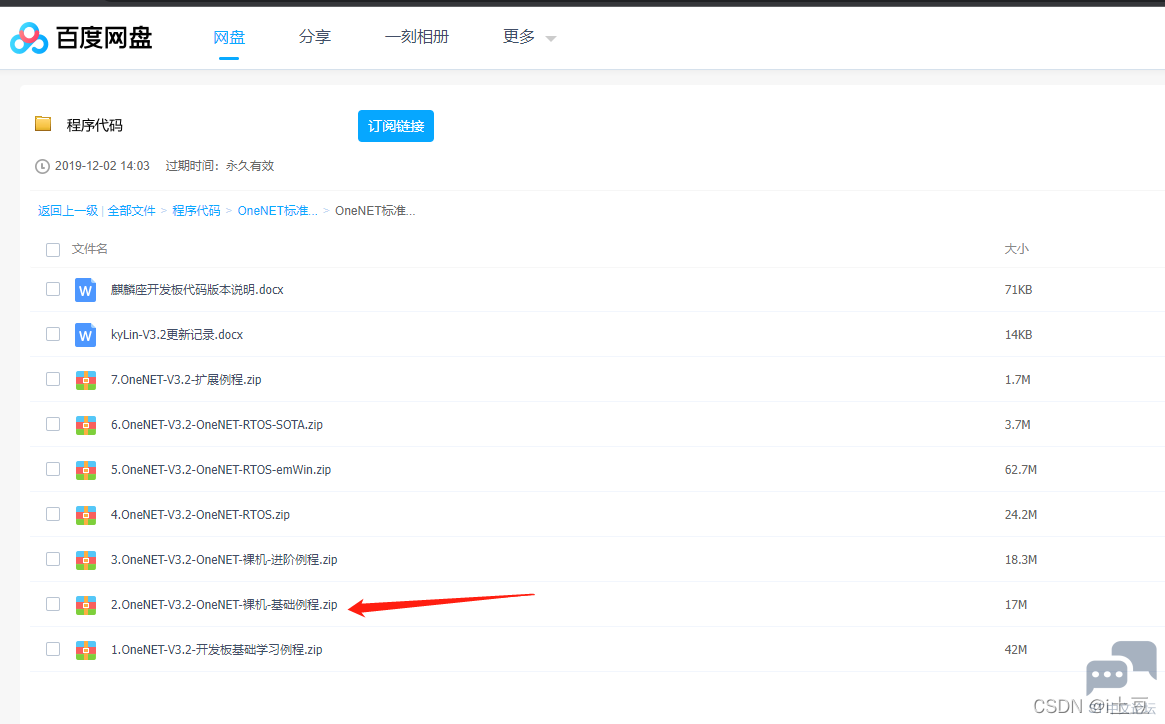The width and height of the screenshot is (1165, 724).
Task: Switch to the 网盘 tab
Action: coord(229,37)
